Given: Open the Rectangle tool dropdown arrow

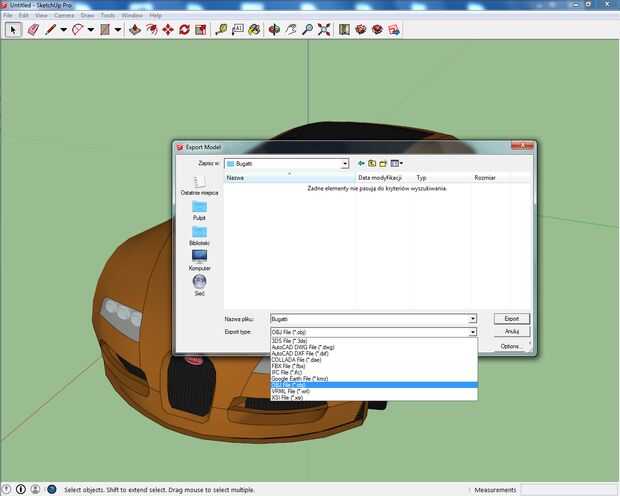Looking at the screenshot, I should point(118,30).
